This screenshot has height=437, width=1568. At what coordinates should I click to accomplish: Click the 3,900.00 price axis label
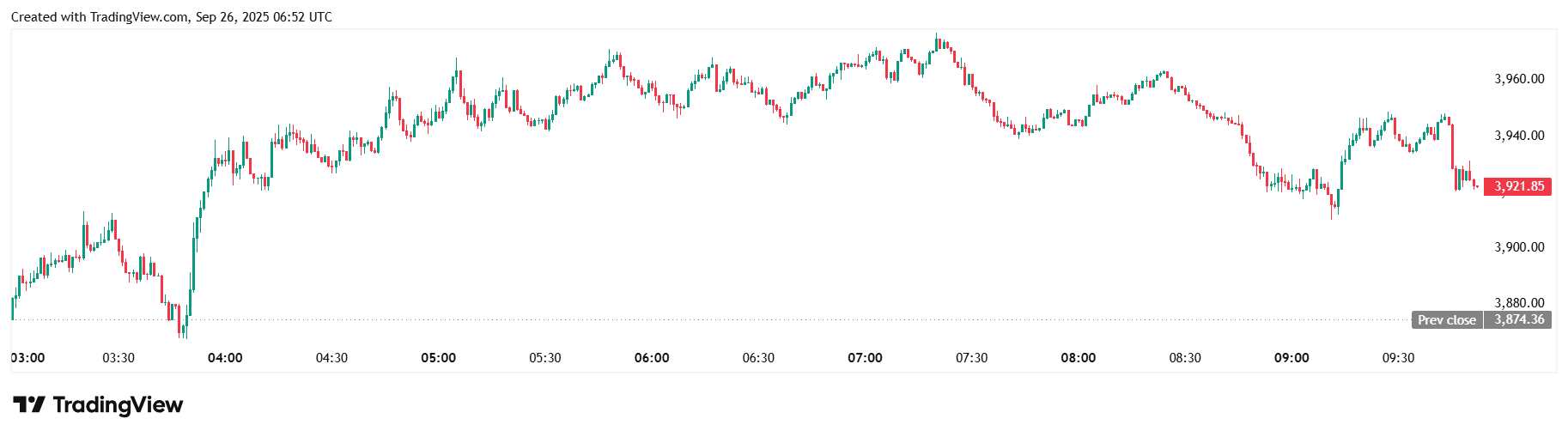1519,247
